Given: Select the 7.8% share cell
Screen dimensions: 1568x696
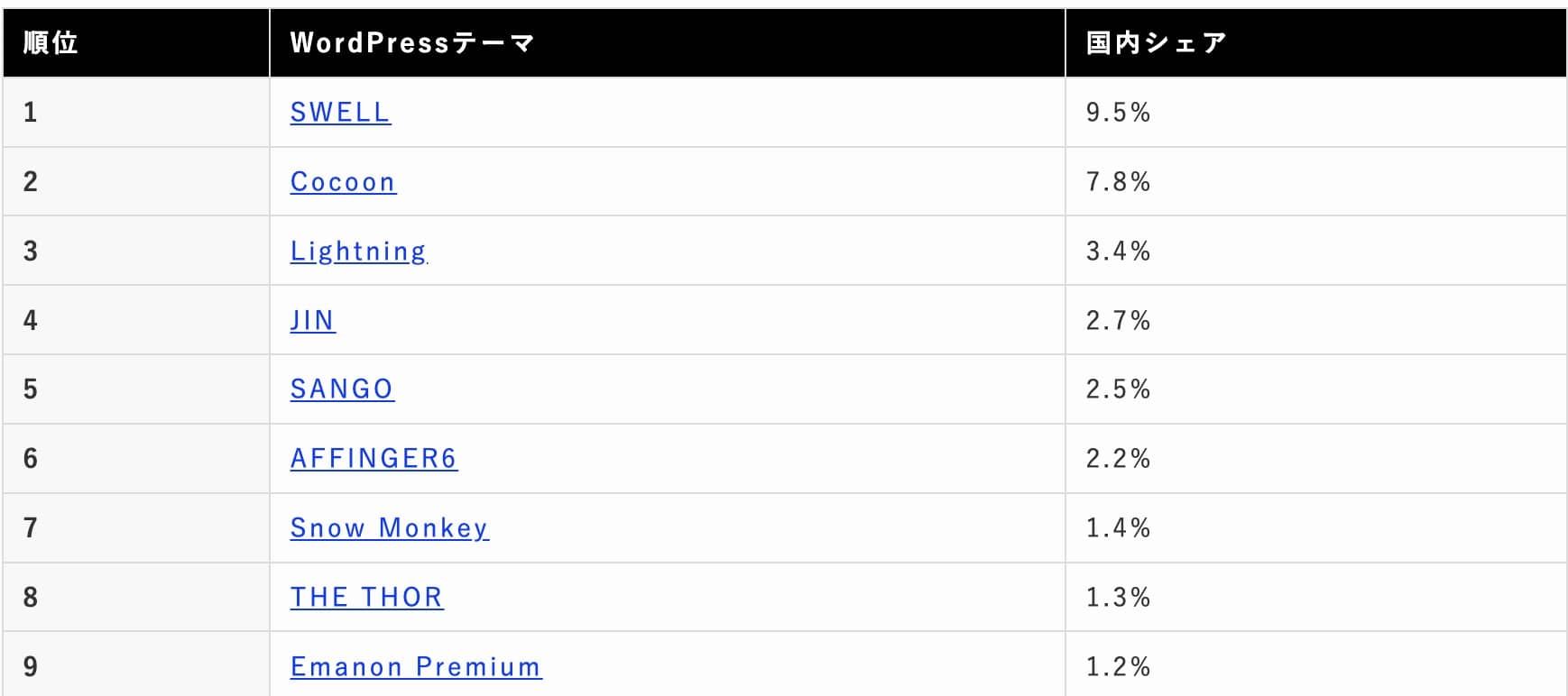Looking at the screenshot, I should pos(1118,181).
